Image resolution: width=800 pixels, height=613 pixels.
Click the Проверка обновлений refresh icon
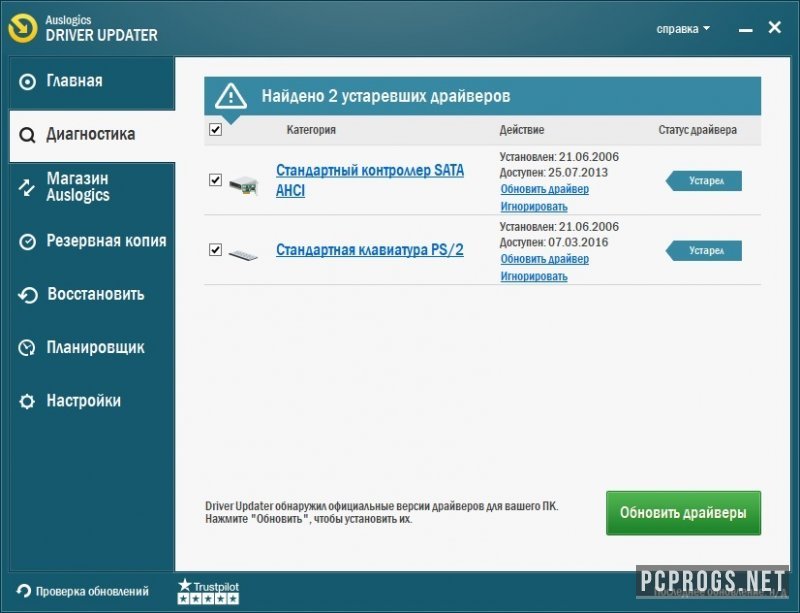[x=23, y=591]
